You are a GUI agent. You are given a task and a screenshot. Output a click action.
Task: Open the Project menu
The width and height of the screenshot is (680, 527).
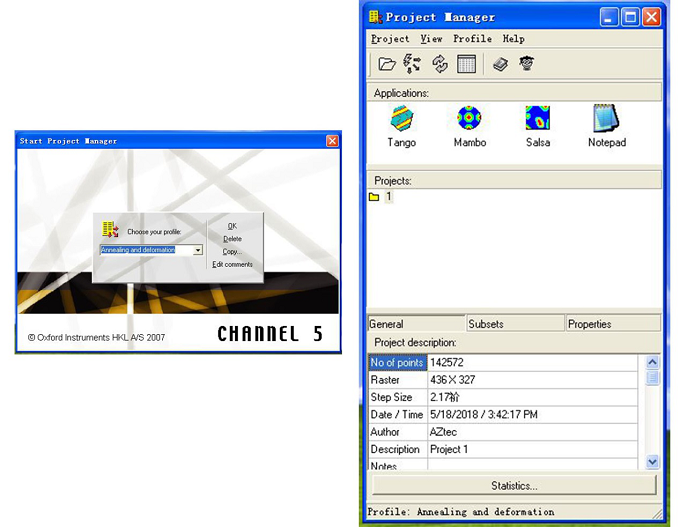click(389, 39)
